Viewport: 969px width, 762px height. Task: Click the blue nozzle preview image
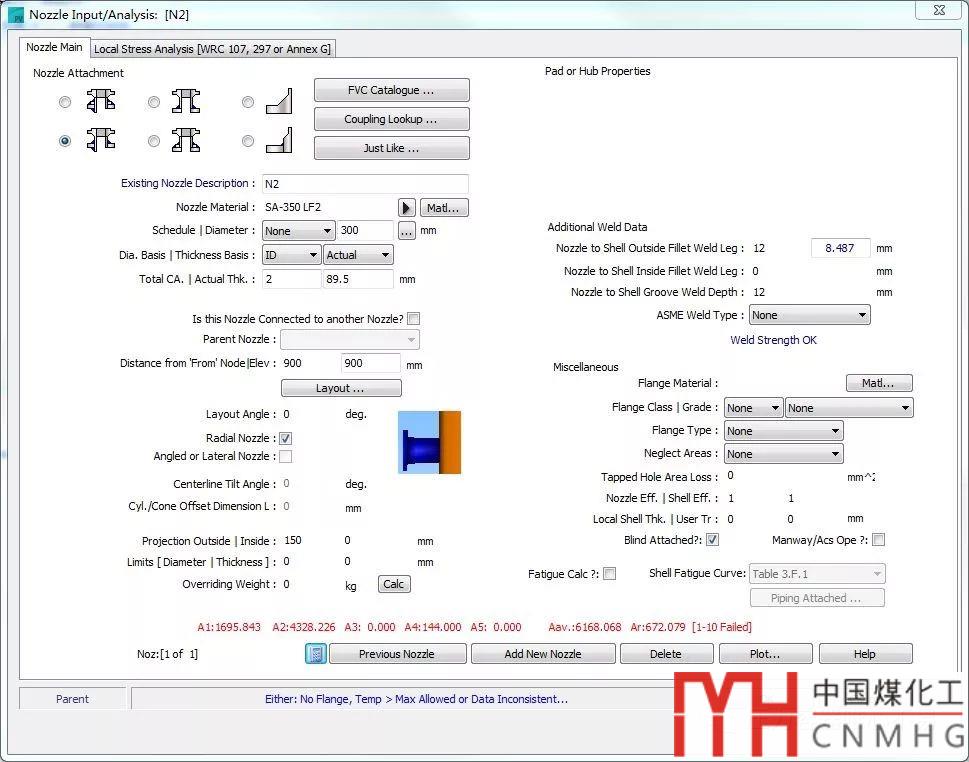click(x=429, y=441)
